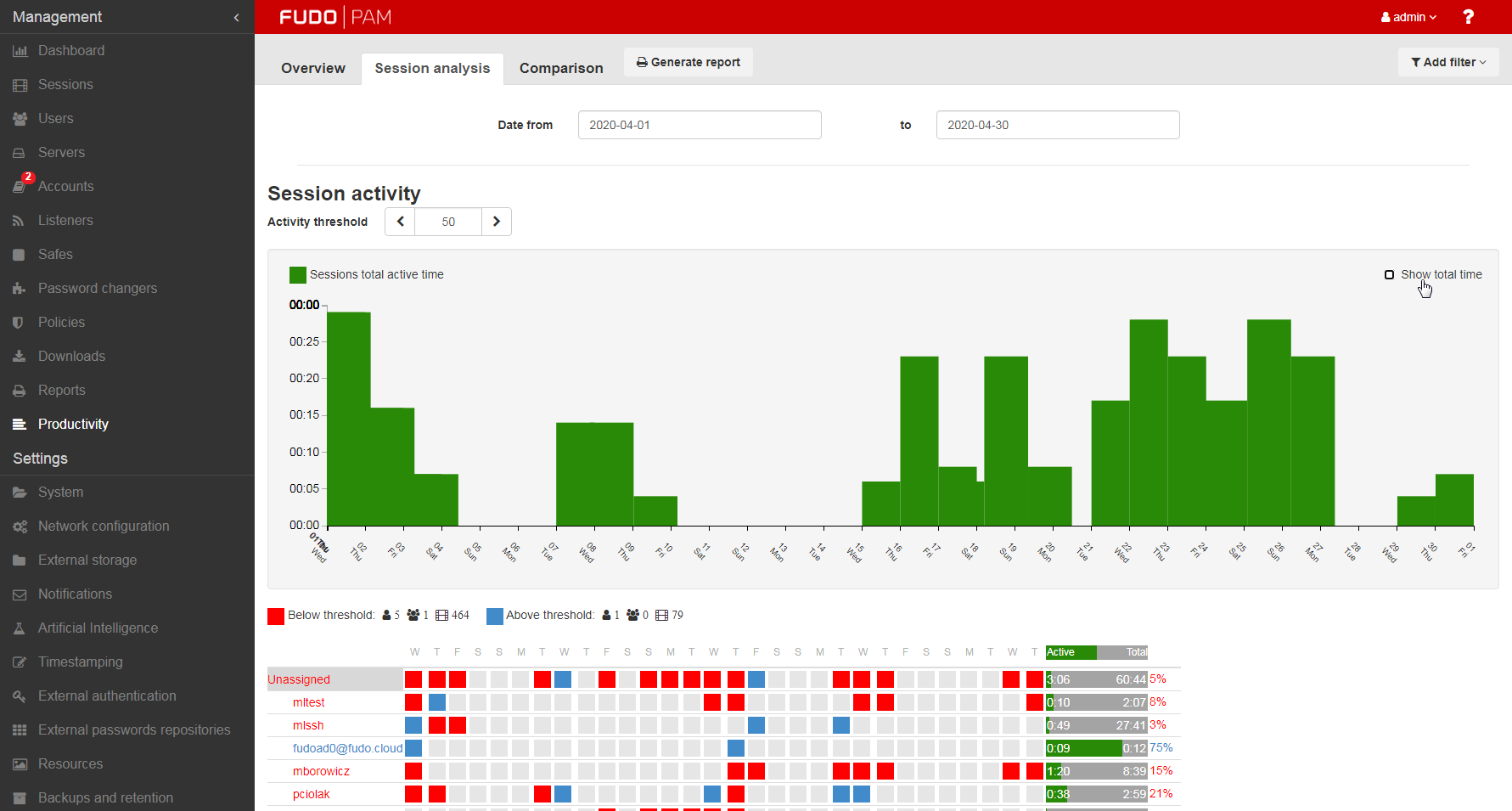This screenshot has width=1512, height=811.
Task: Switch to the Overview tab
Action: (x=313, y=68)
